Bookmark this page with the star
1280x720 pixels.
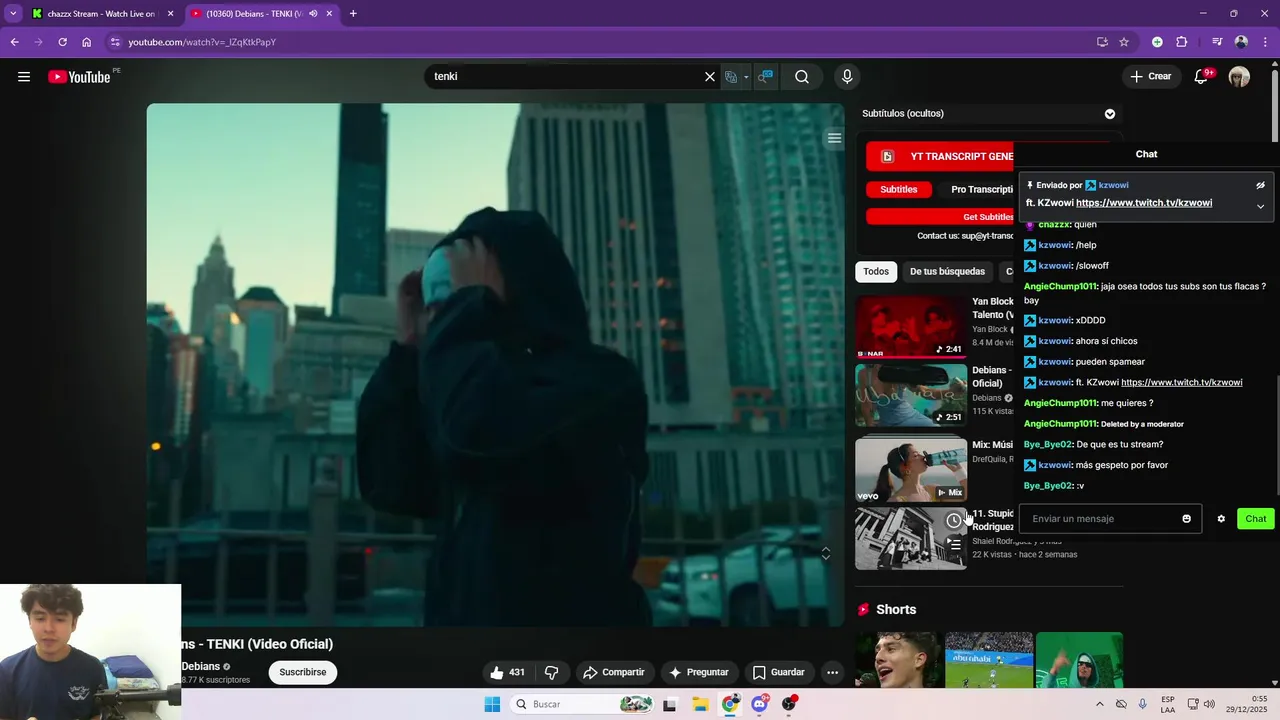point(1124,42)
